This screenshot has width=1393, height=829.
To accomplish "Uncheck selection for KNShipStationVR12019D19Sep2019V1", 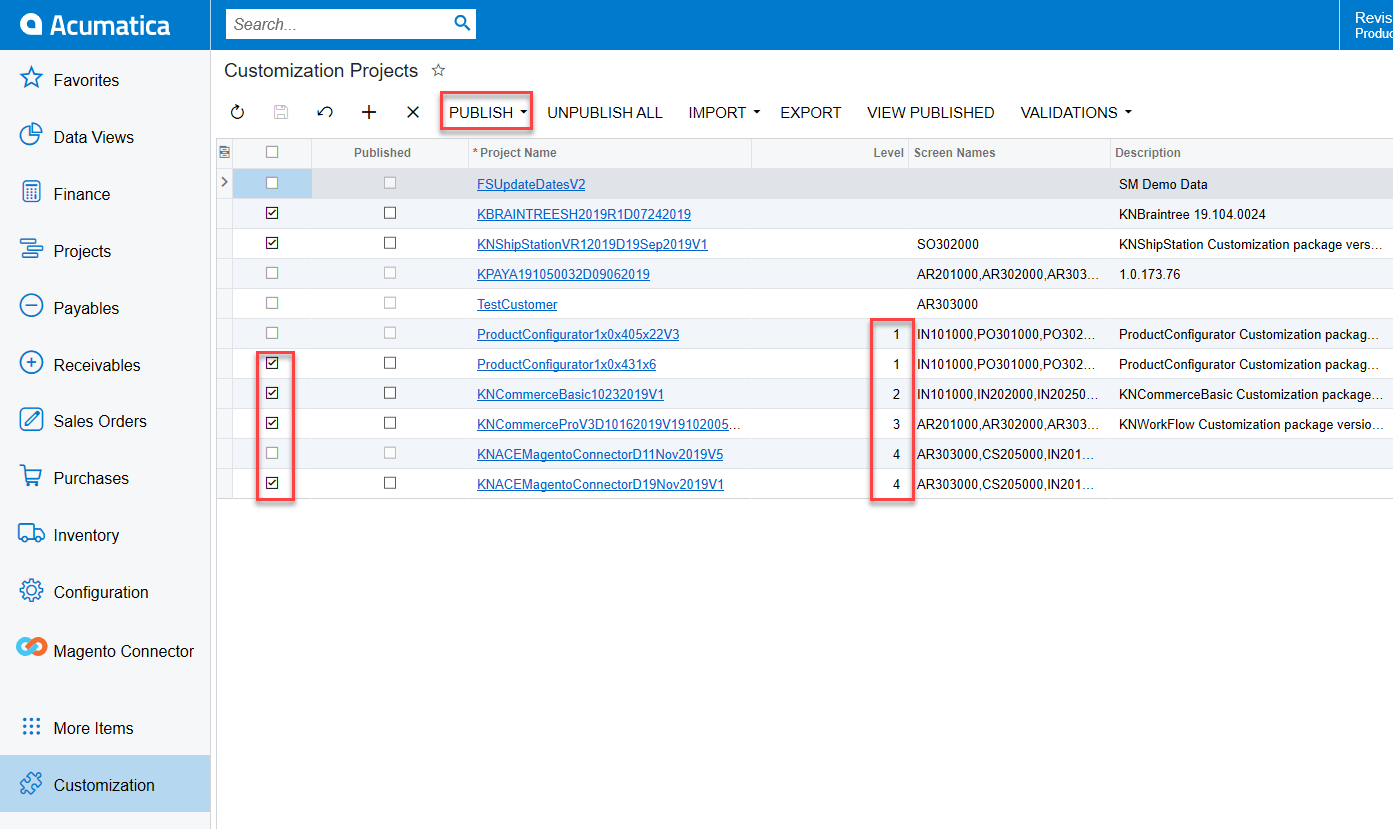I will pos(272,243).
